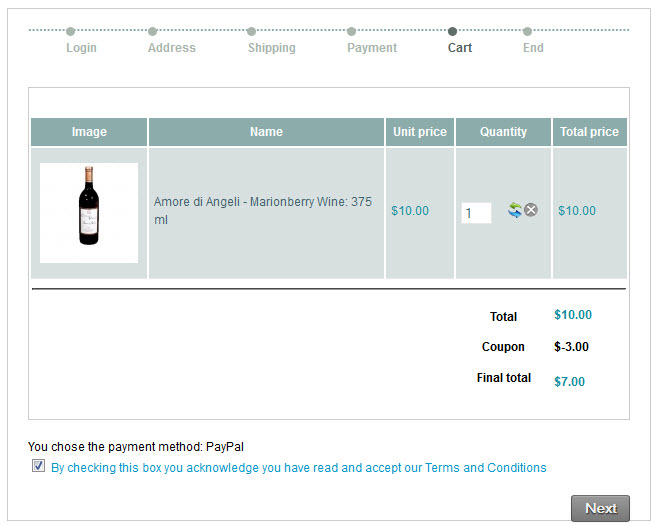The width and height of the screenshot is (655, 524).
Task: Click the Image column header
Action: point(89,132)
